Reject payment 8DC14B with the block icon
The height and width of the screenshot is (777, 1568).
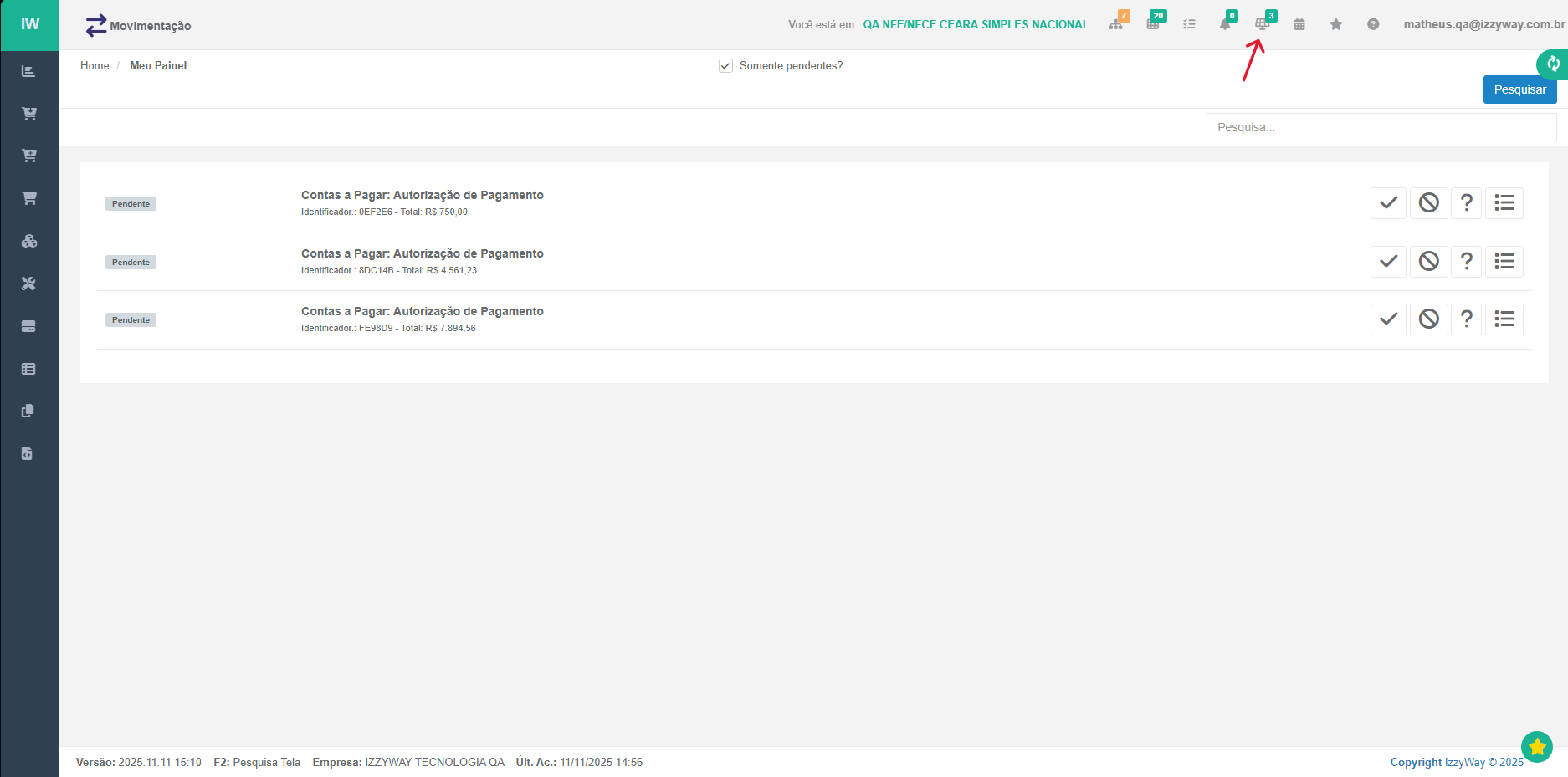coord(1428,261)
